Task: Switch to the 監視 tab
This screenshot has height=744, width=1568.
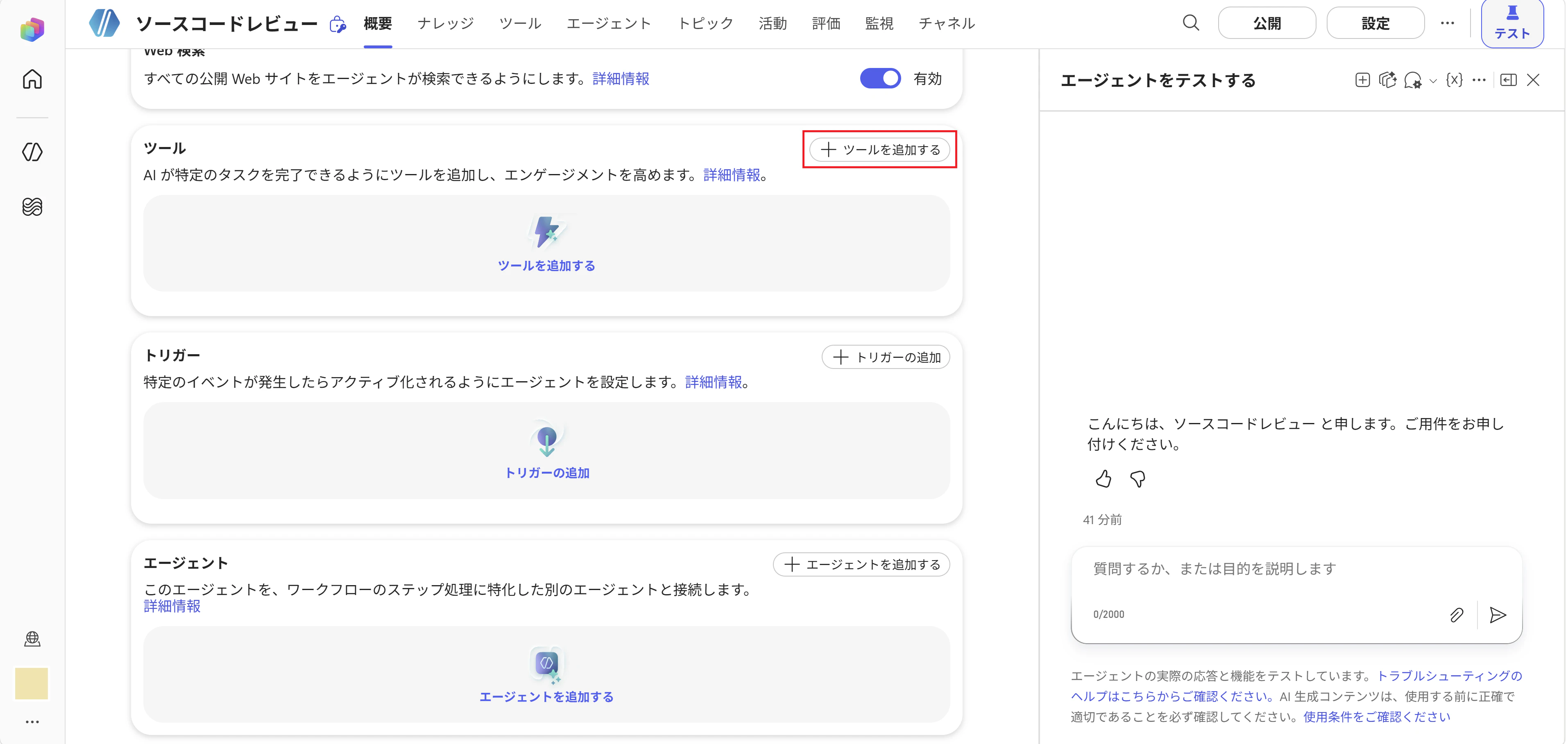Action: tap(879, 23)
